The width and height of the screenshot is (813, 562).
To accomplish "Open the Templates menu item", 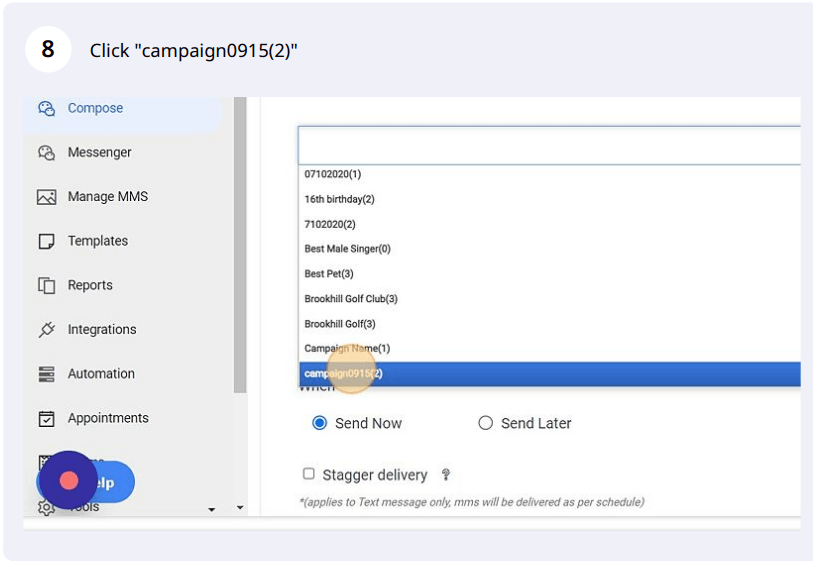I will click(x=98, y=241).
